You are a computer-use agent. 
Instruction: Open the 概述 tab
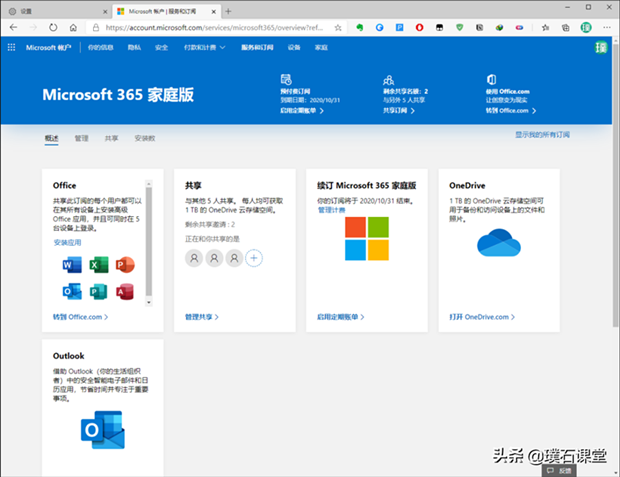pos(51,138)
